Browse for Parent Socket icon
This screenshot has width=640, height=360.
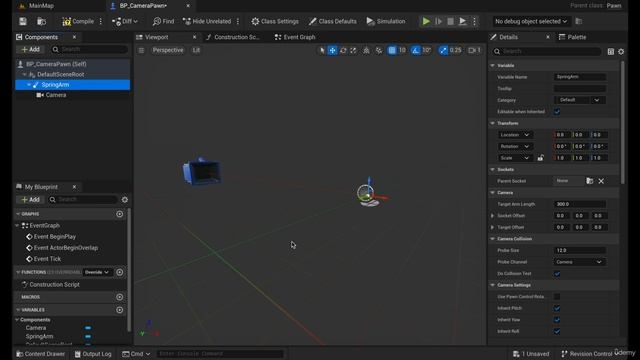[589, 181]
